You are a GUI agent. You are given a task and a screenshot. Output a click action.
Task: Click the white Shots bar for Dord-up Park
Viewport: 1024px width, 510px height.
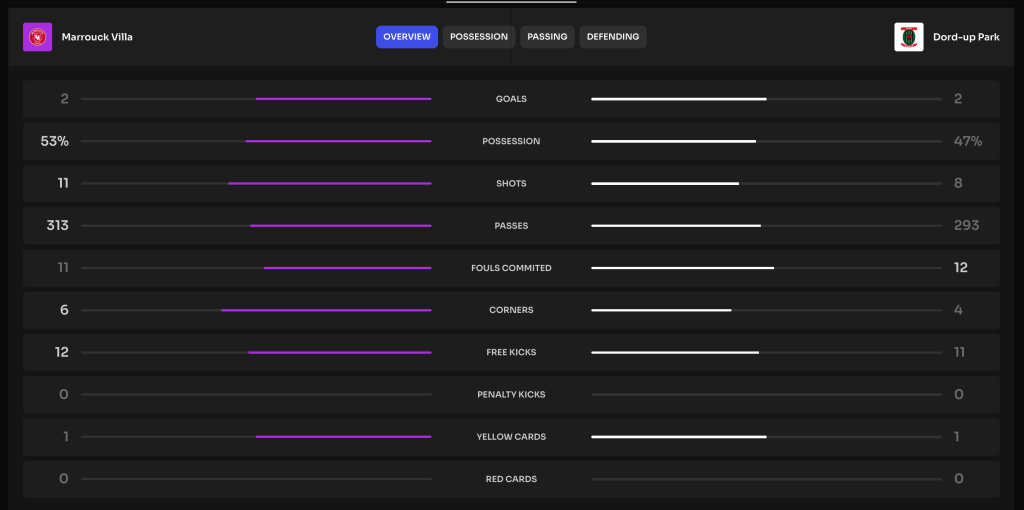pos(665,183)
